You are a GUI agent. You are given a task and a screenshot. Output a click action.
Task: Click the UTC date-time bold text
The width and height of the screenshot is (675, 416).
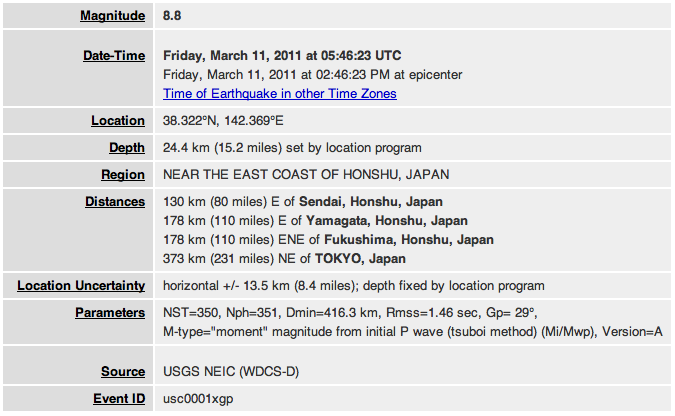(x=282, y=56)
